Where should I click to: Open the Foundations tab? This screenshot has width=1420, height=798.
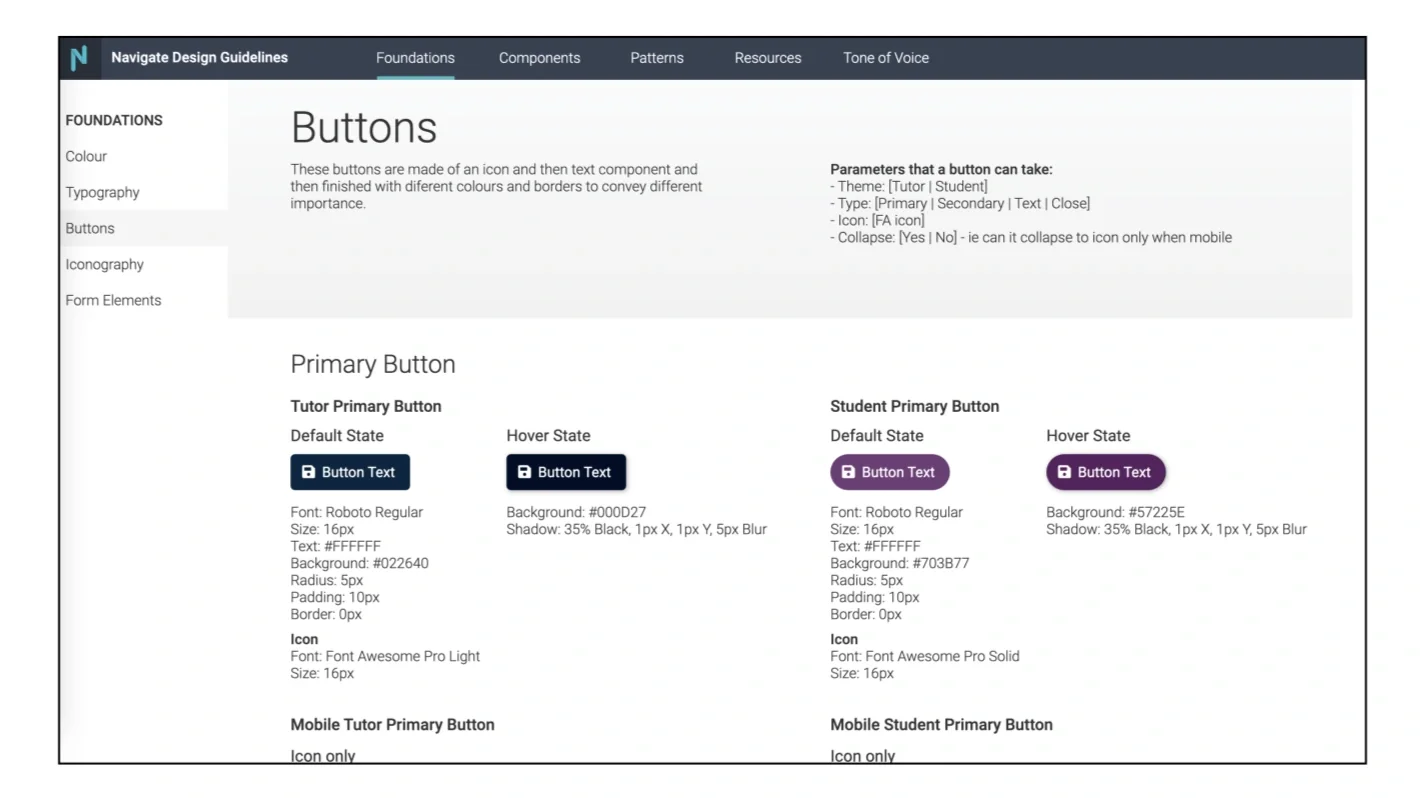click(x=415, y=58)
